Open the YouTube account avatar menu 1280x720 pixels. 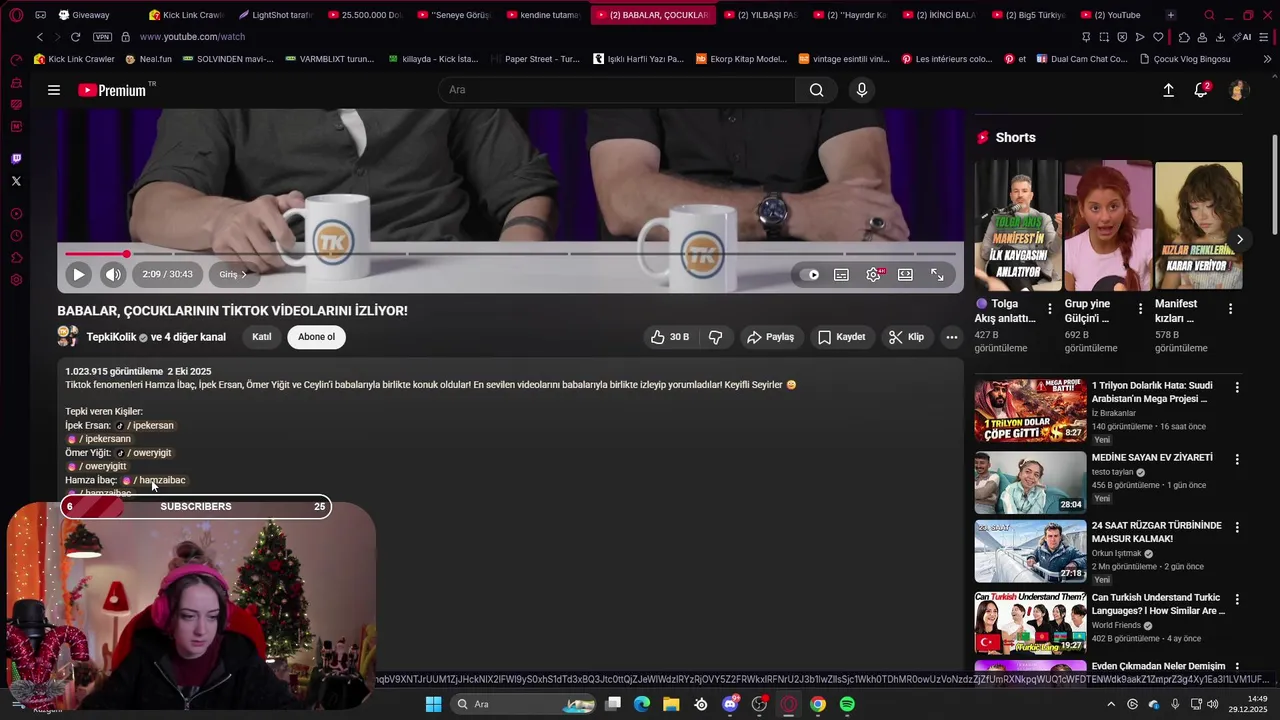(1237, 90)
